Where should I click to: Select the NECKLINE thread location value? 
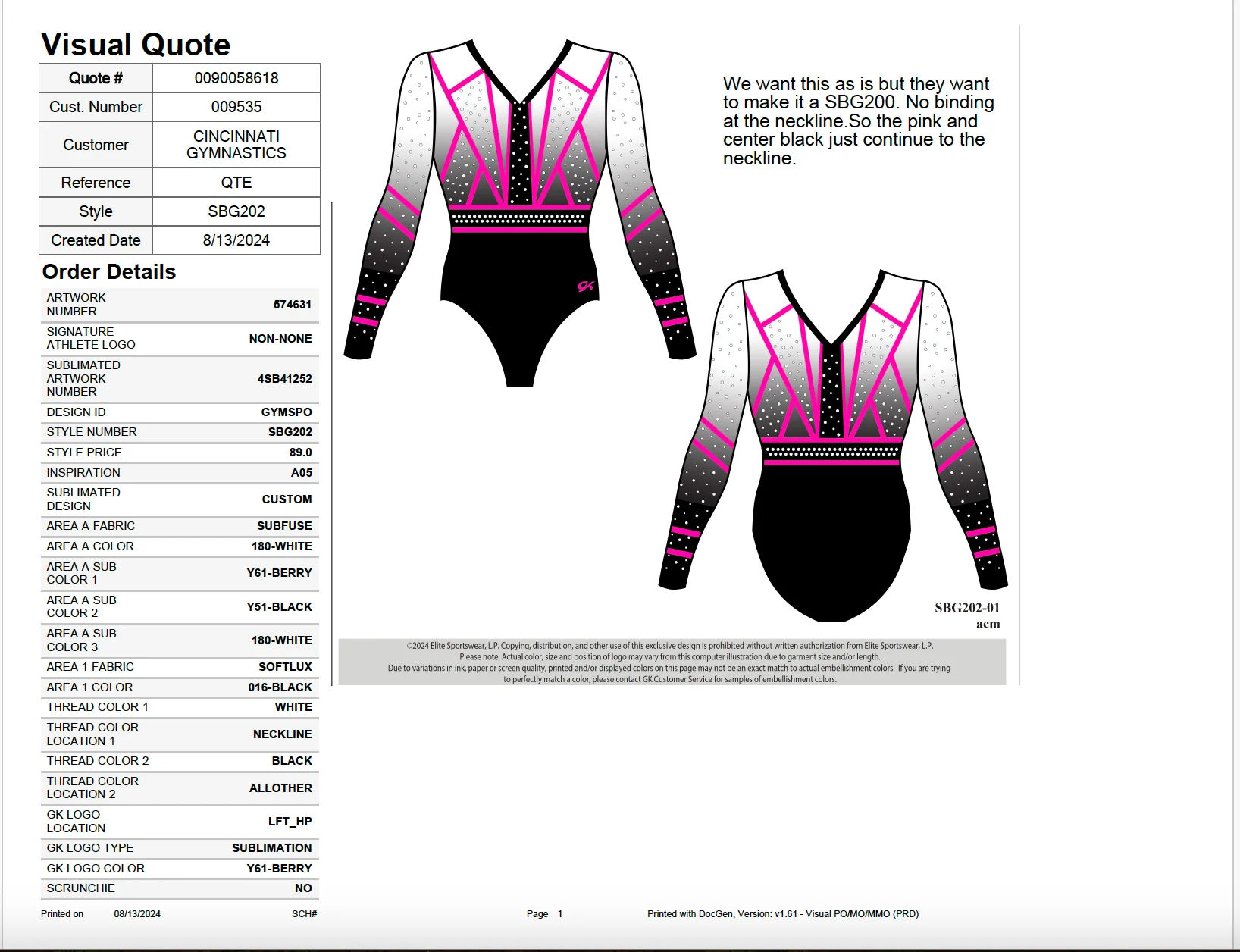tap(282, 734)
